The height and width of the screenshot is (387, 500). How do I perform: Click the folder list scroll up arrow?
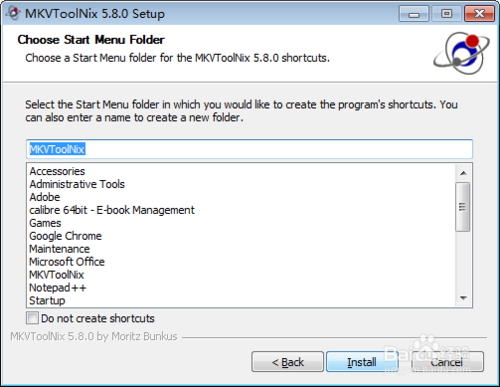[x=463, y=173]
